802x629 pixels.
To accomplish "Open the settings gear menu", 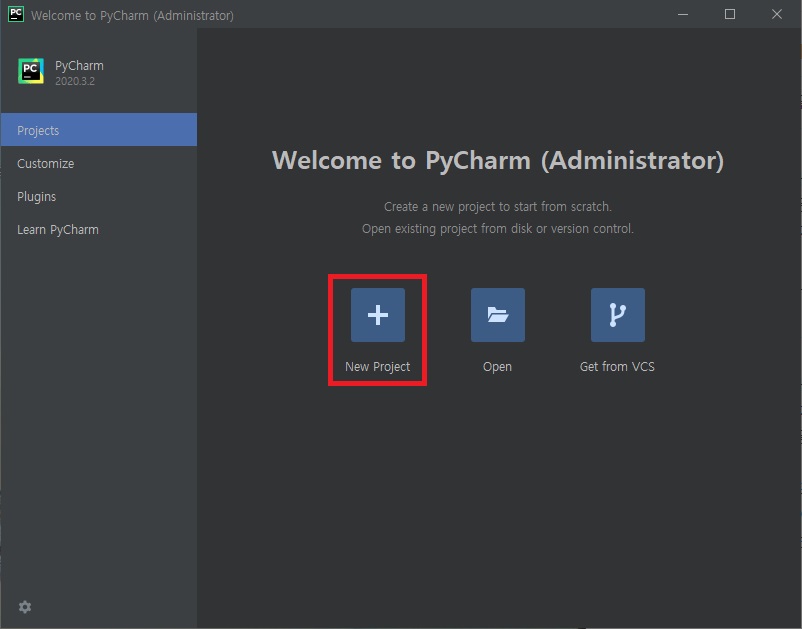I will [x=25, y=607].
